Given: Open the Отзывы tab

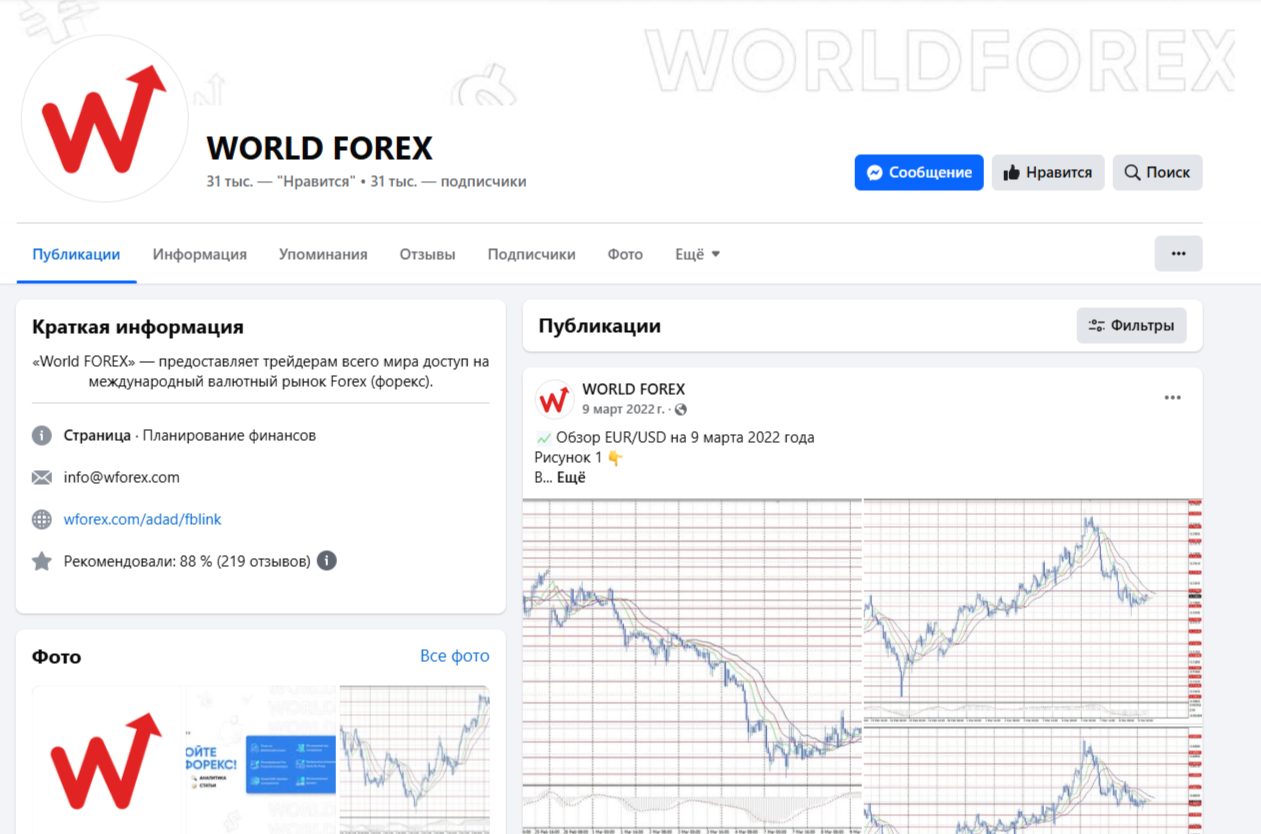Looking at the screenshot, I should [x=427, y=254].
